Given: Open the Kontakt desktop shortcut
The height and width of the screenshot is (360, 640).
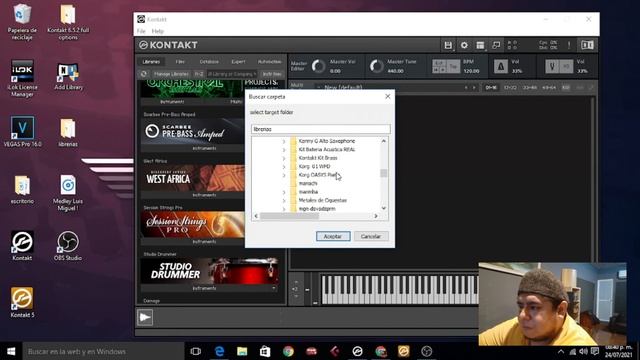Looking at the screenshot, I should [22, 246].
